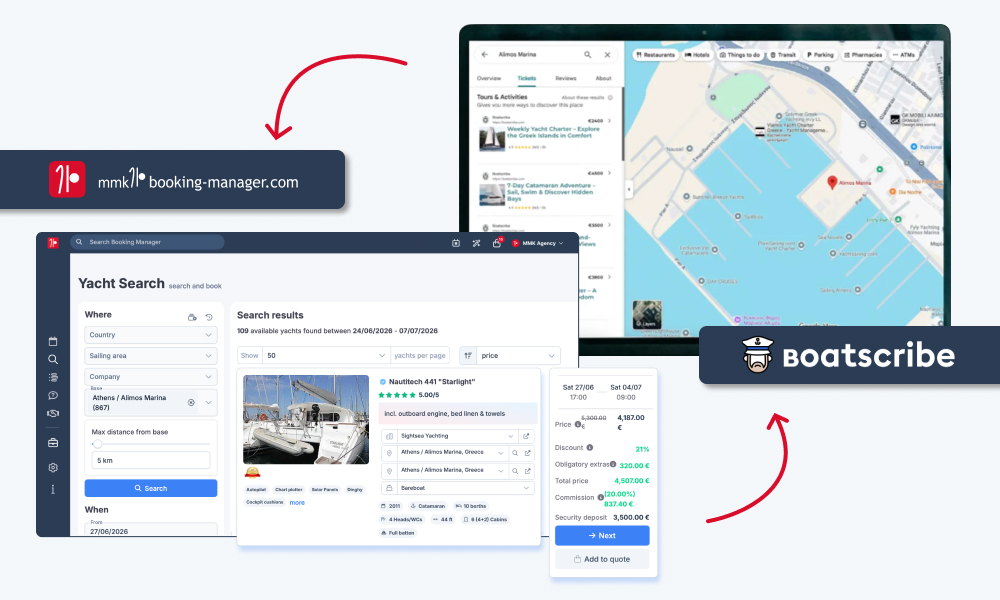Open the settings gear in the left sidebar
Viewport: 1000px width, 600px height.
tap(53, 467)
